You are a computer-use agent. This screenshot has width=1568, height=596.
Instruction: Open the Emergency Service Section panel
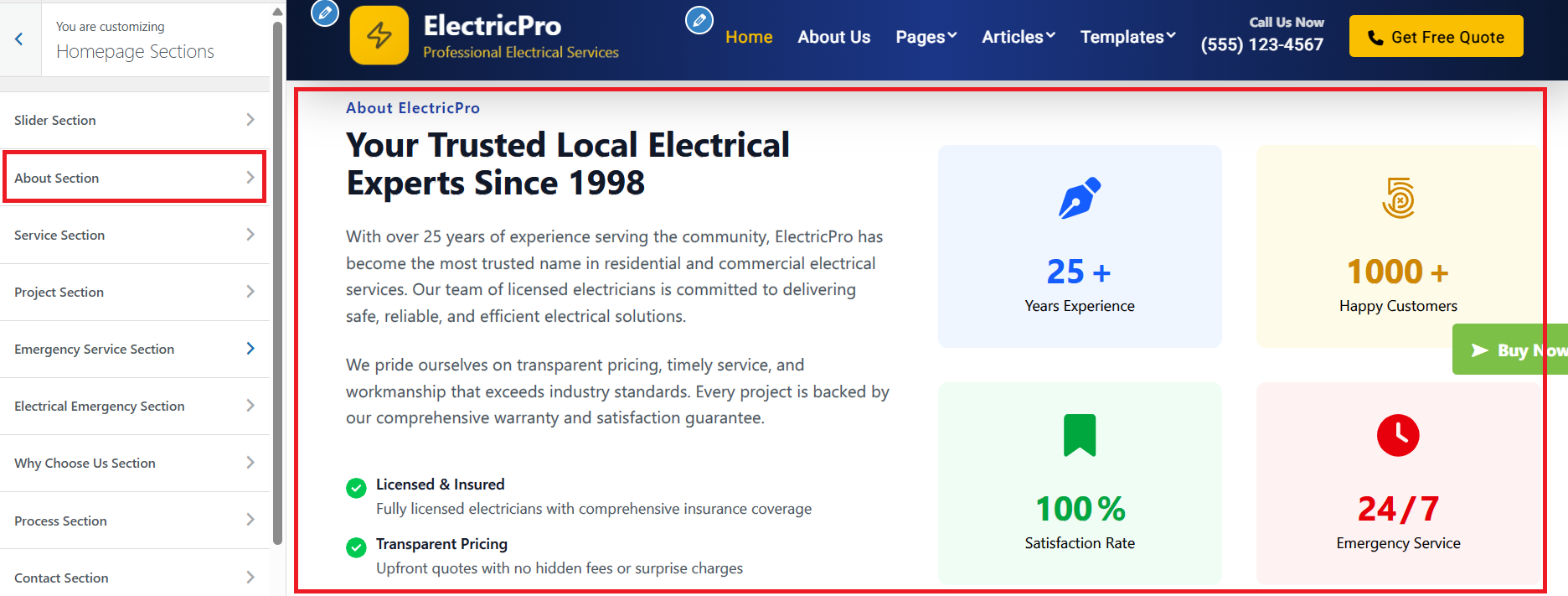(134, 349)
